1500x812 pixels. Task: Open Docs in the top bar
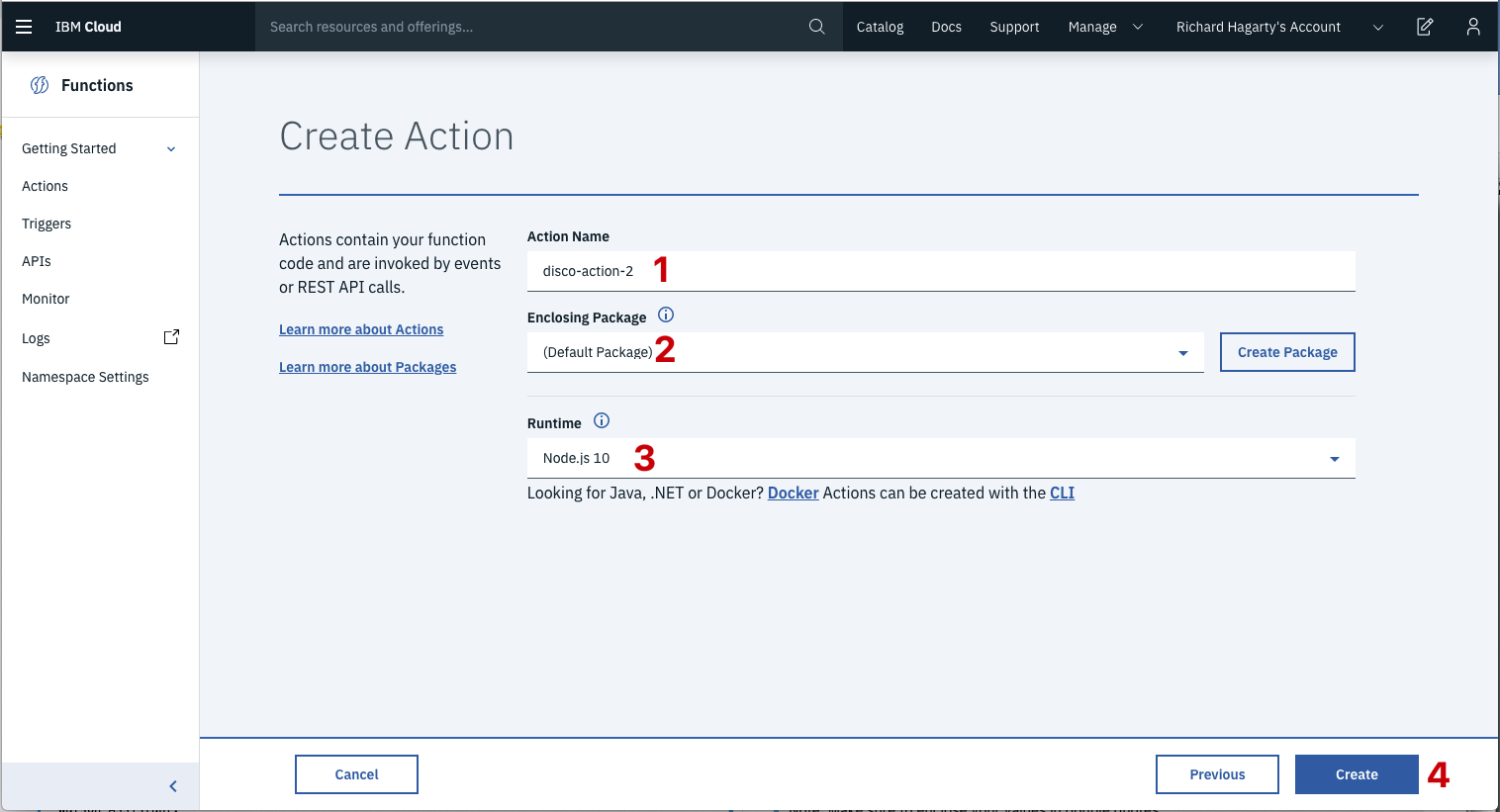tap(946, 27)
